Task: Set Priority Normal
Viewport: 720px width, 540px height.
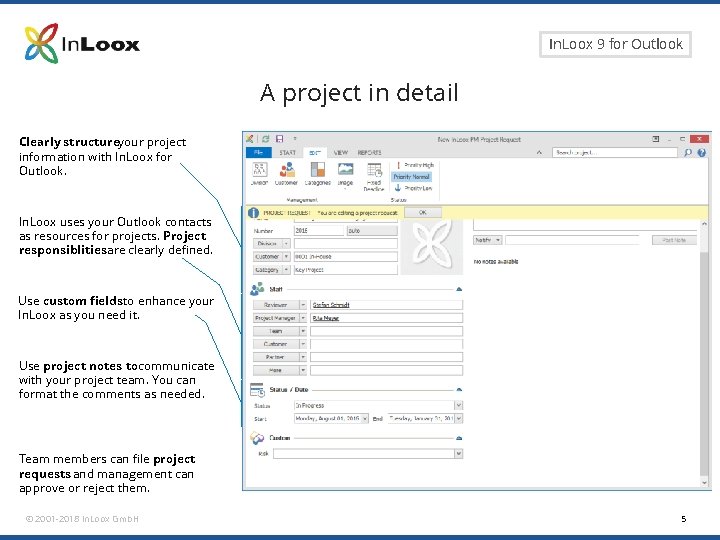Action: [x=411, y=176]
